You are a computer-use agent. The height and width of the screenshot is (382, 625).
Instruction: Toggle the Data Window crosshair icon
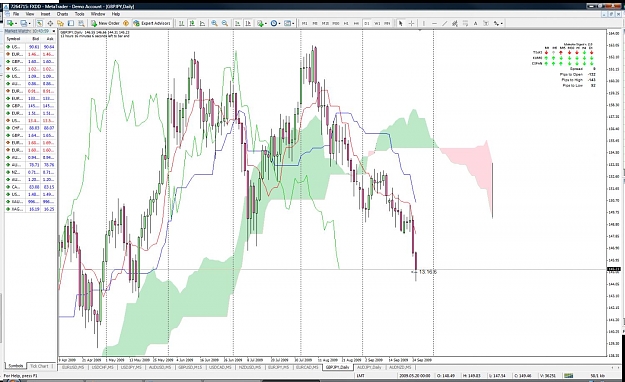[x=50, y=24]
